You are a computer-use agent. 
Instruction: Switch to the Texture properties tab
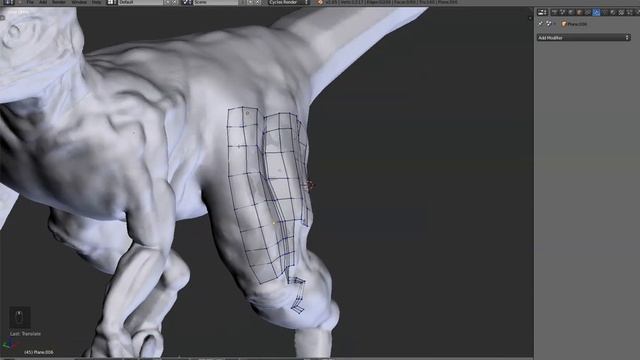pos(621,13)
